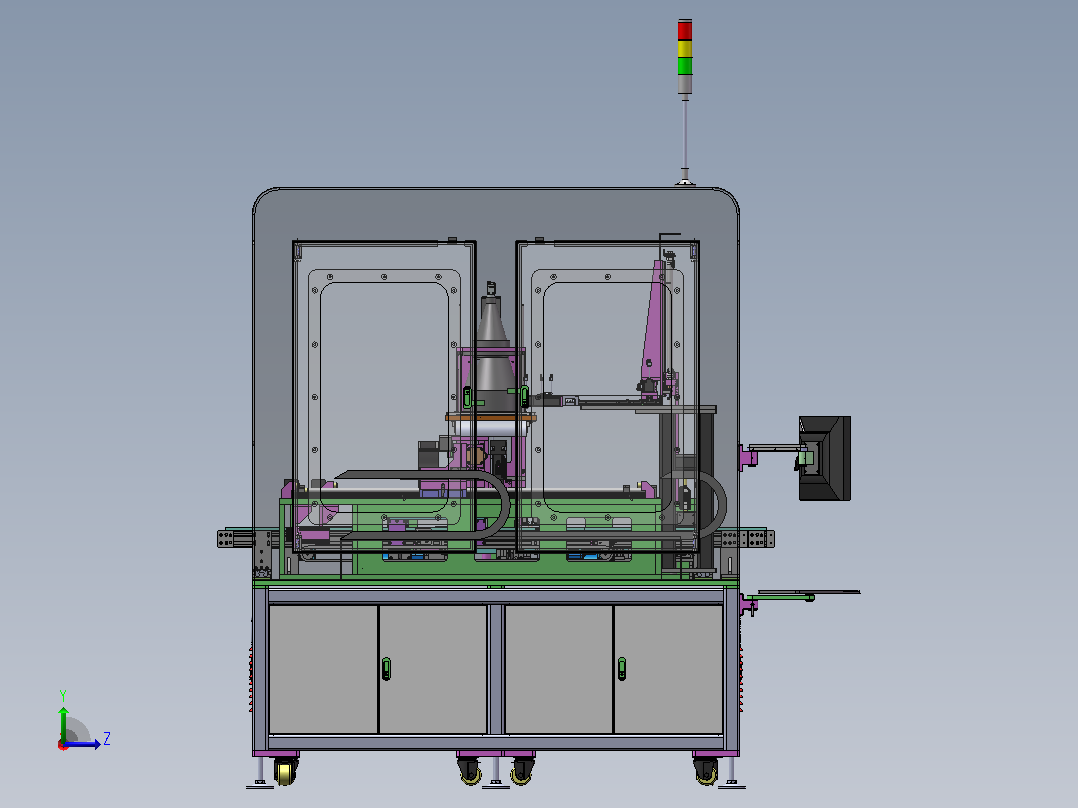Viewport: 1078px width, 808px height.
Task: Select the left conveyor rail end outside enclosure
Action: click(x=236, y=538)
